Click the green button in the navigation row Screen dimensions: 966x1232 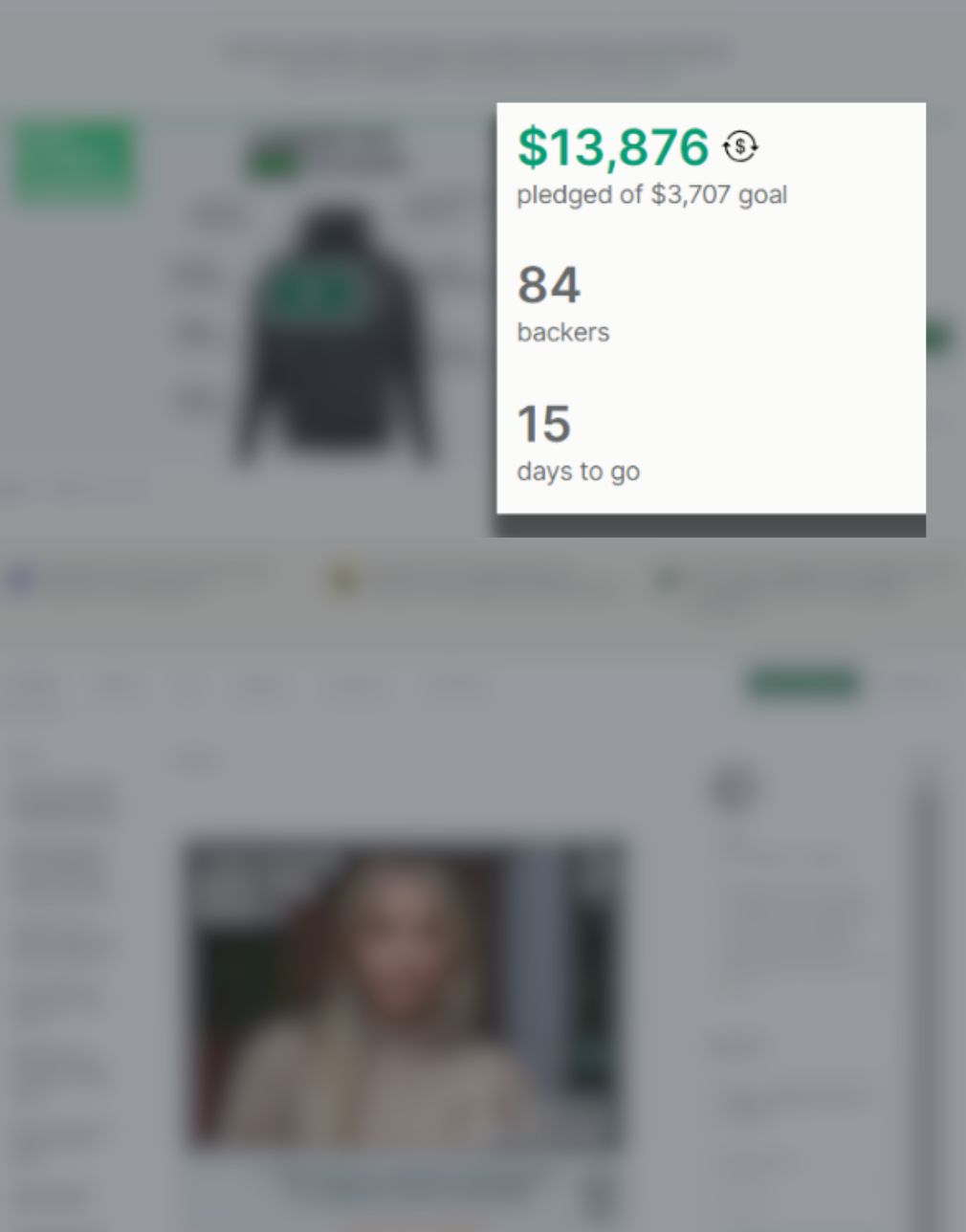click(802, 683)
